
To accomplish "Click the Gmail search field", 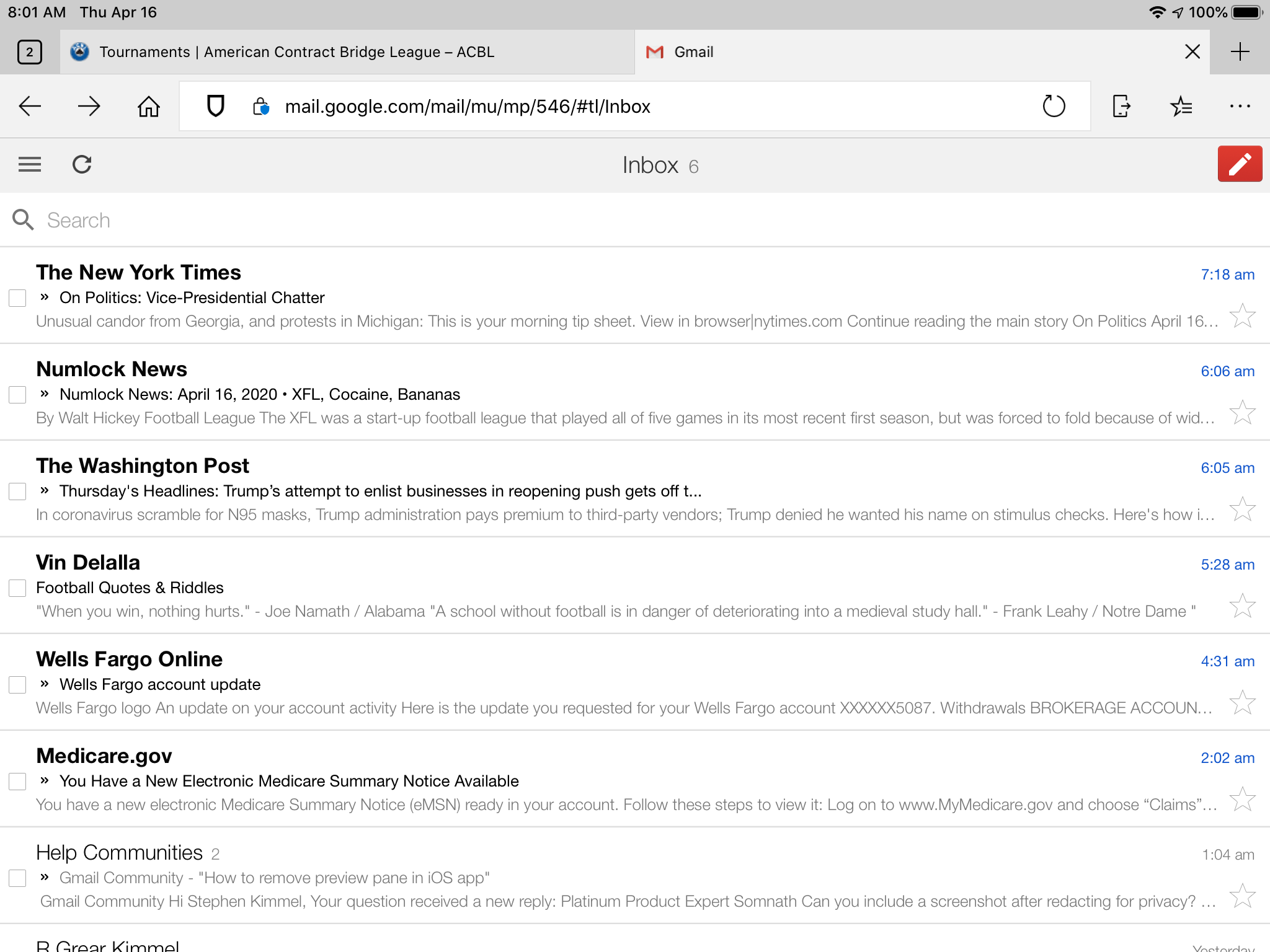I will click(x=635, y=220).
